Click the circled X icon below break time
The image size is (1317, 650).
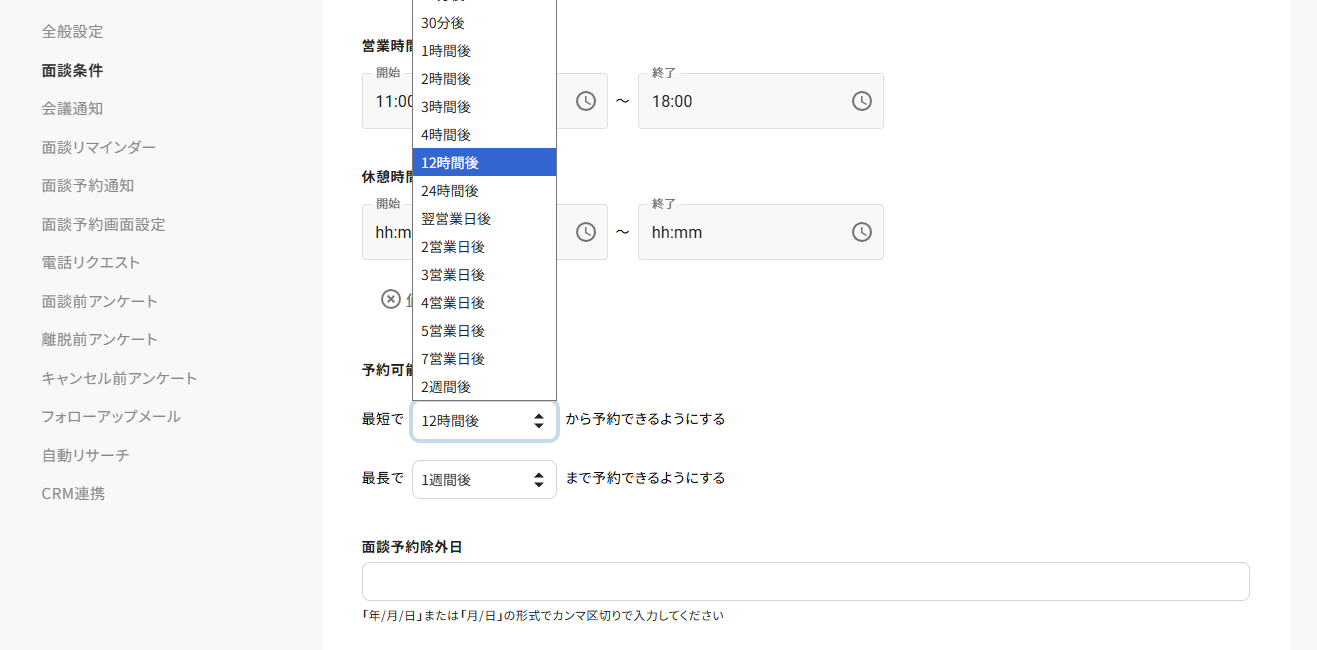pos(391,298)
